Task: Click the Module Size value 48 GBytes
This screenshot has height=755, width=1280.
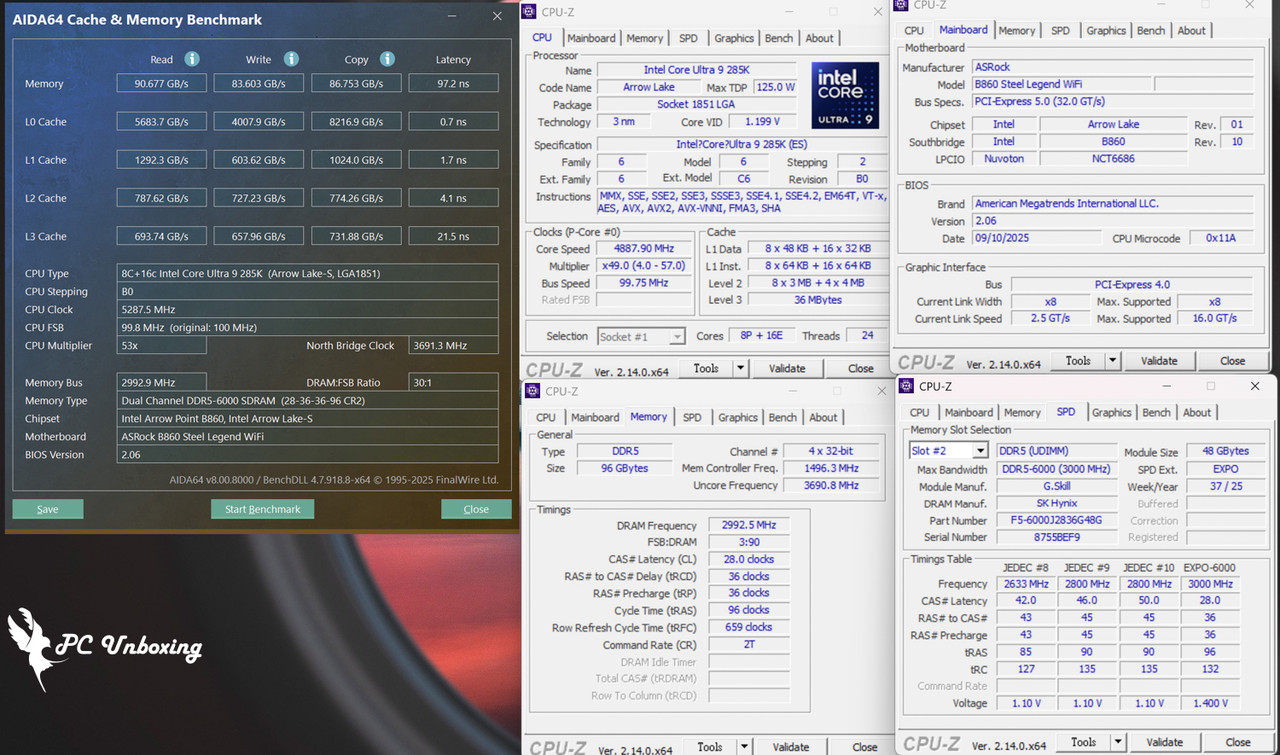Action: [1225, 451]
